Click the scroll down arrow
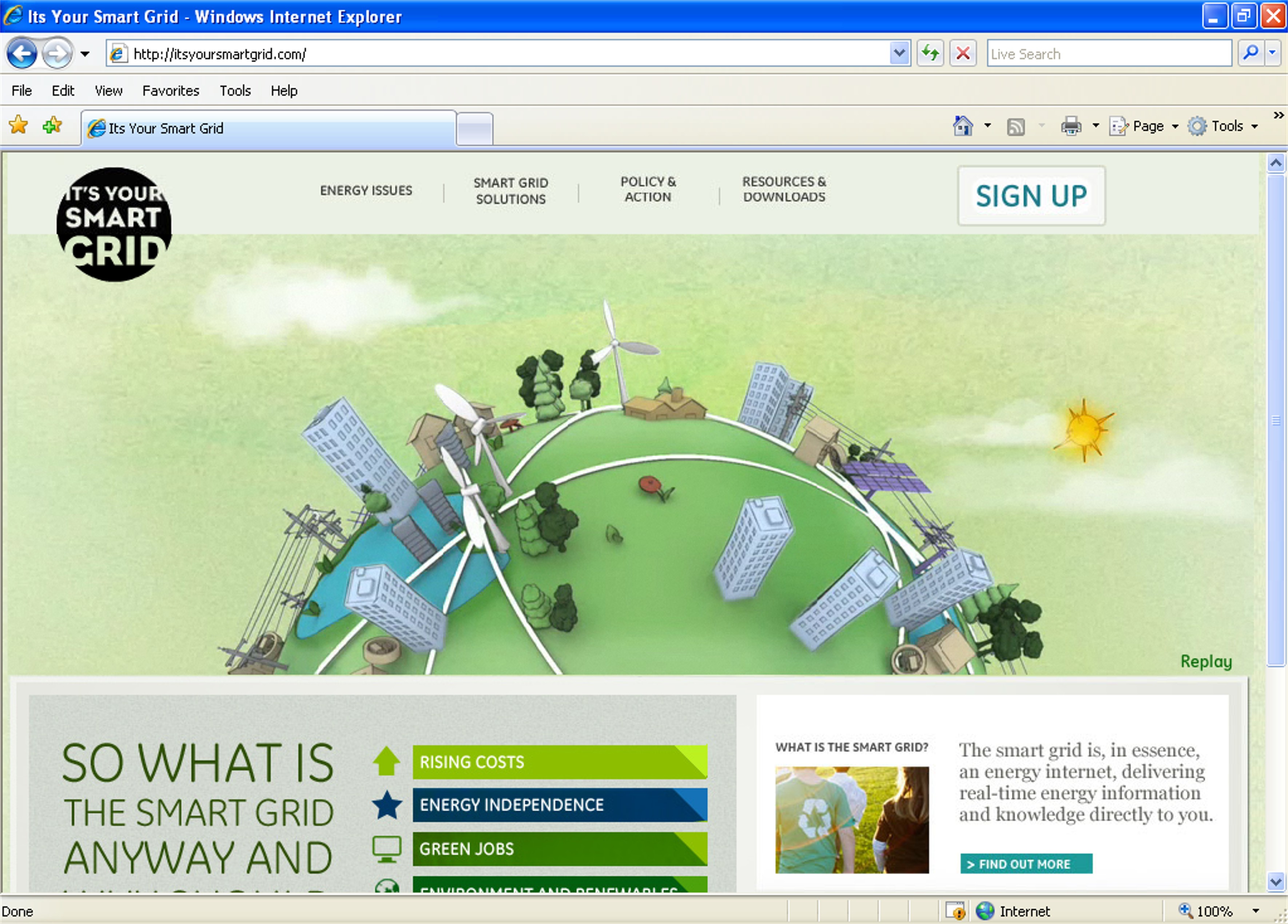Viewport: 1288px width, 924px height. (x=1276, y=882)
